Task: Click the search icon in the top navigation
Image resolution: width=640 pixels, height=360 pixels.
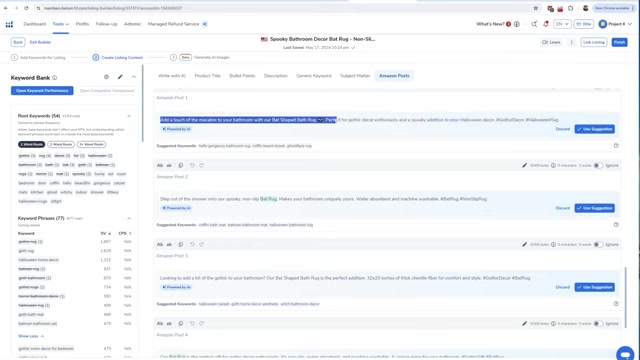Action: click(534, 24)
